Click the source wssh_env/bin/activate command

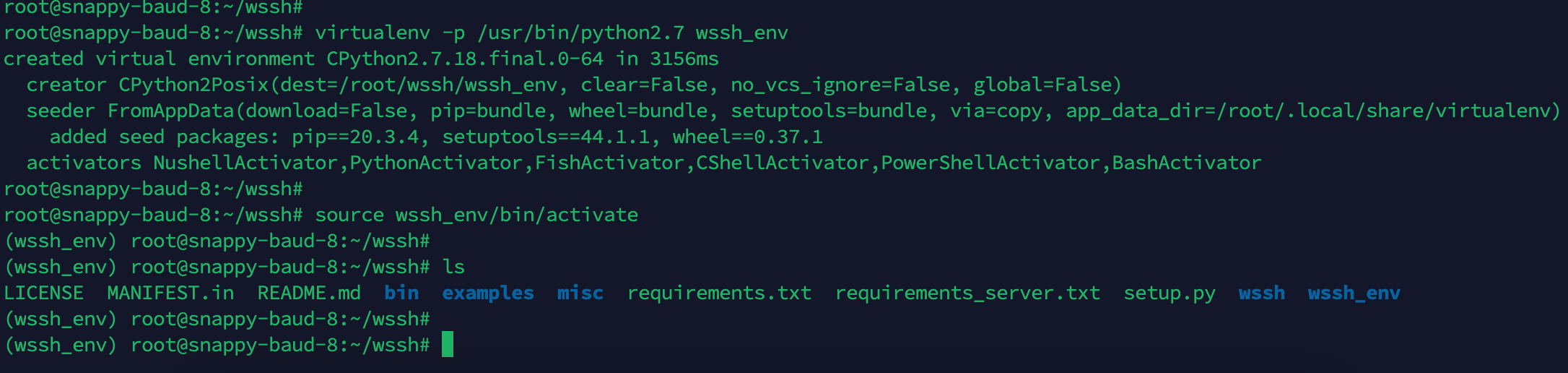click(476, 215)
